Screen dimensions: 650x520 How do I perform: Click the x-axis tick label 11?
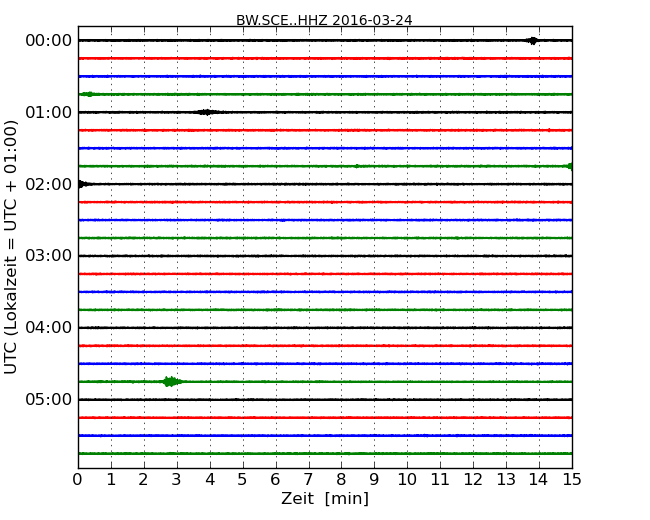pyautogui.click(x=440, y=479)
